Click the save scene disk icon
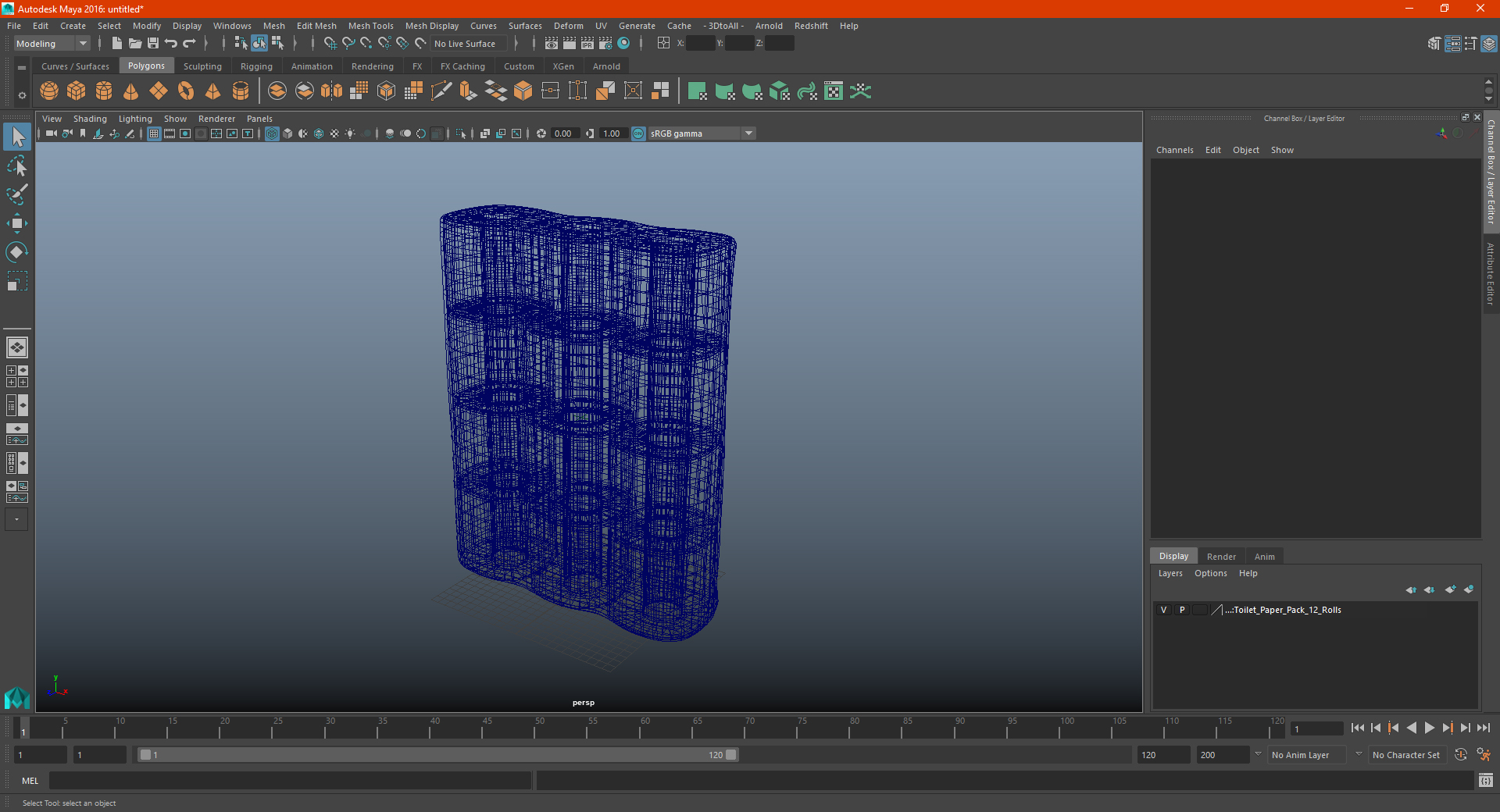1500x812 pixels. click(x=153, y=44)
